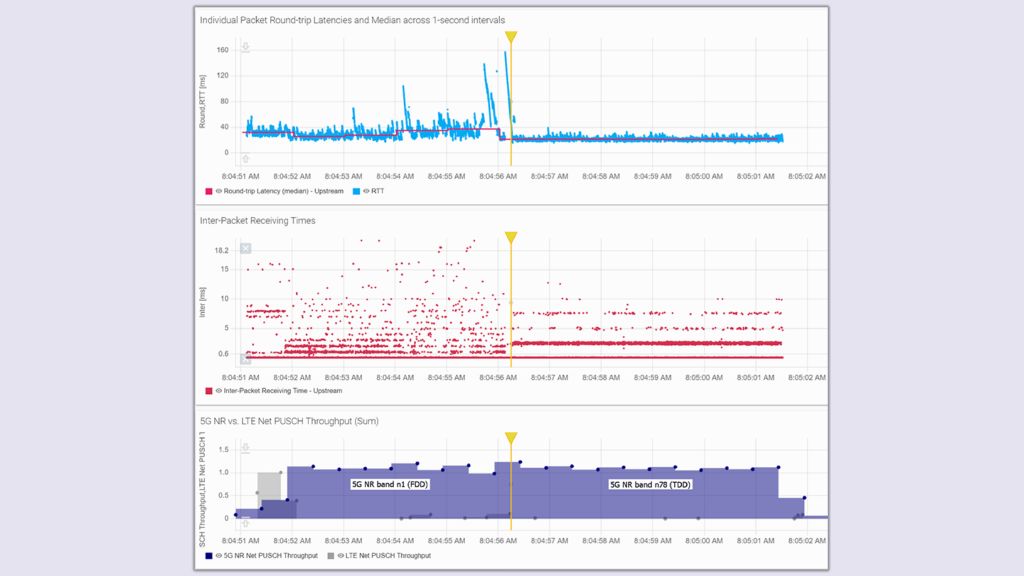Click the axis down arrow in the throughput chart
Image resolution: width=1024 pixels, height=576 pixels.
[245, 523]
